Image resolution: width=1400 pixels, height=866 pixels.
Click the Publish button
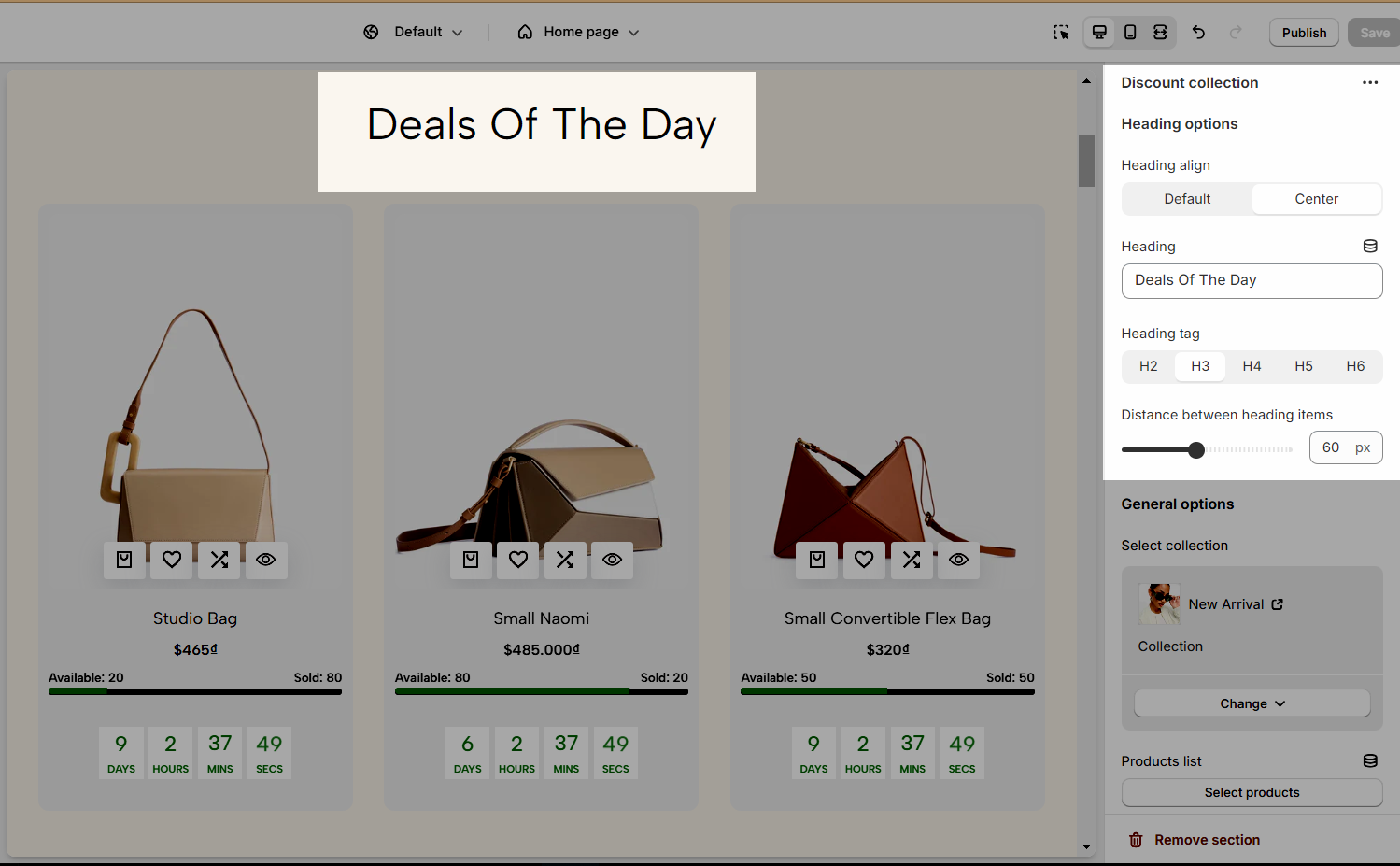pos(1304,33)
